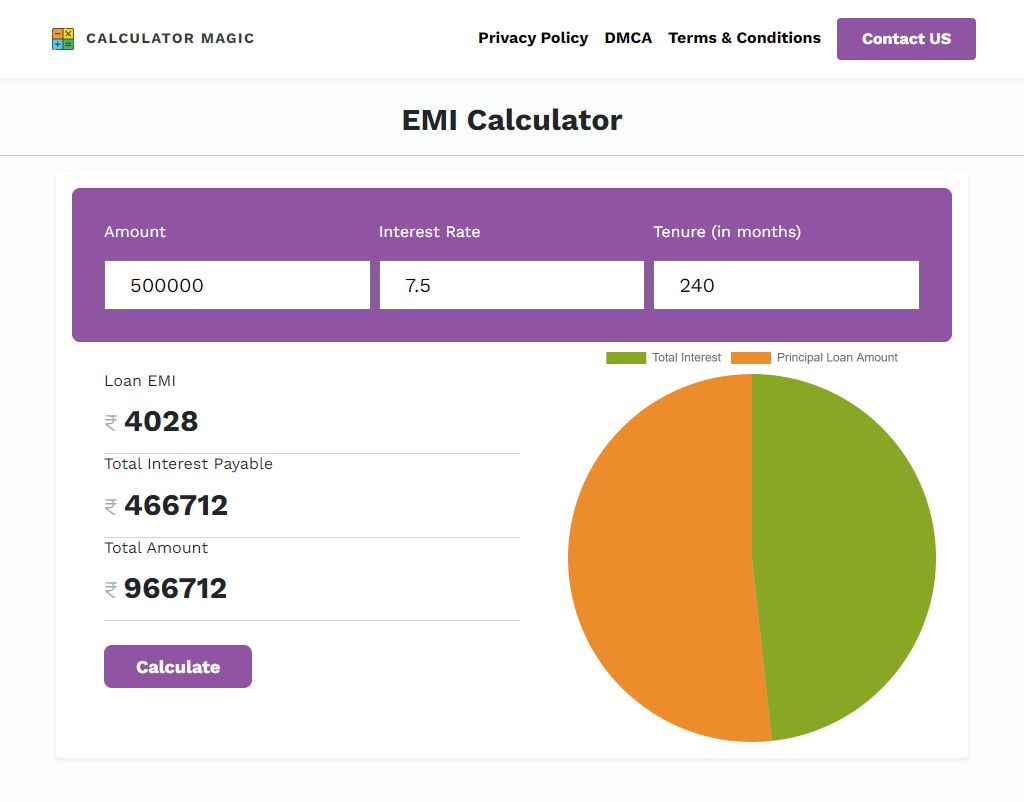Viewport: 1024px width, 802px height.
Task: Click the Loan EMI label
Action: [140, 381]
